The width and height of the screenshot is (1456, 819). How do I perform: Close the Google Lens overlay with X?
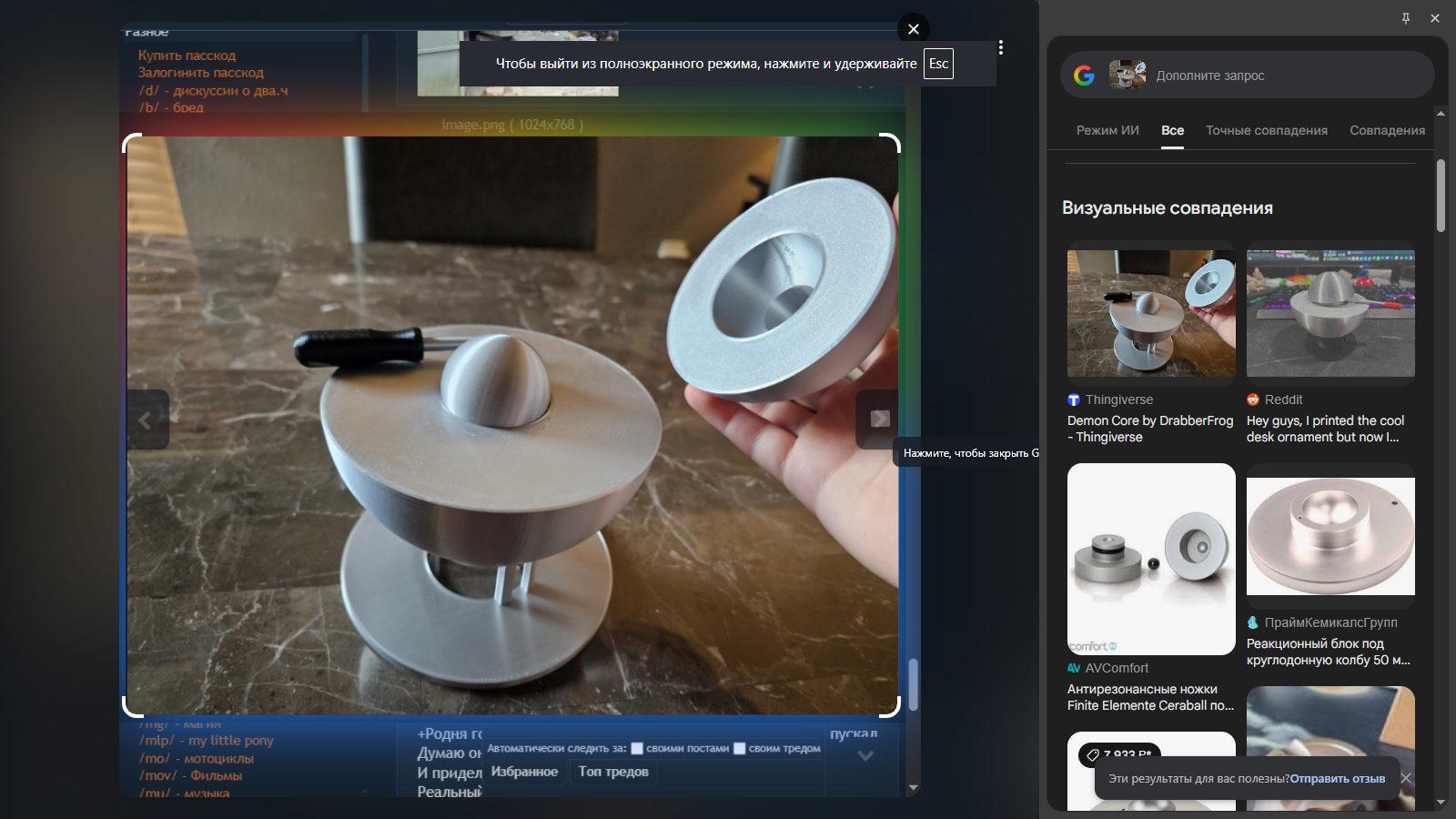(x=914, y=29)
